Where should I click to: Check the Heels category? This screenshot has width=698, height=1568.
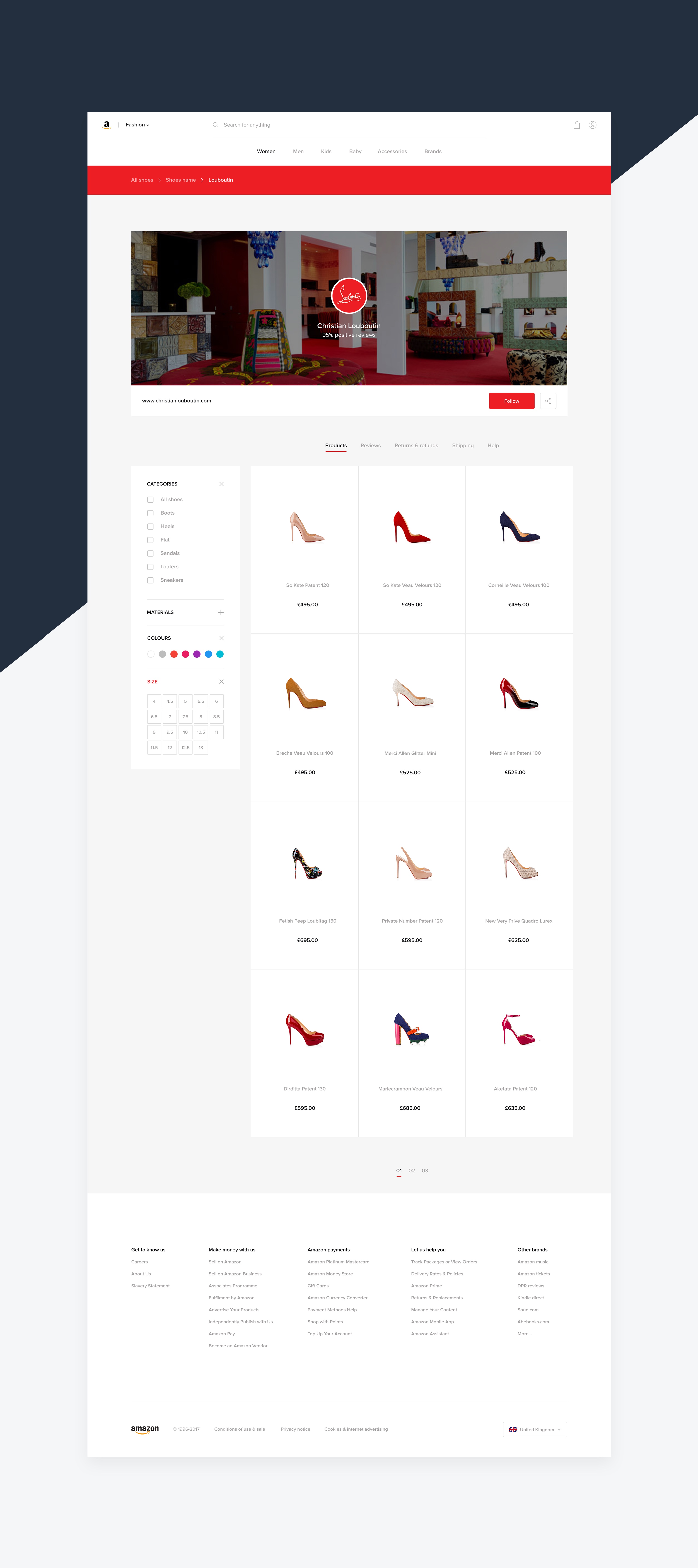[x=151, y=527]
